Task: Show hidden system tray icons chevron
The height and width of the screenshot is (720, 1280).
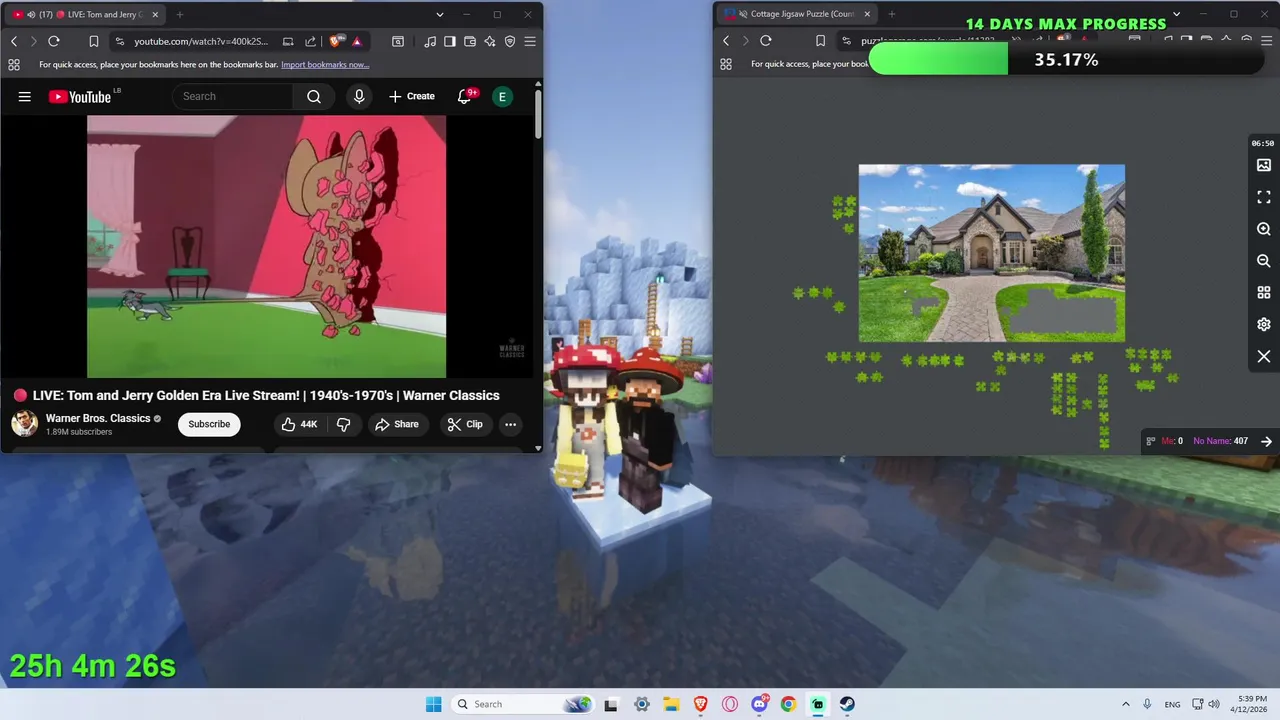Action: click(x=1125, y=704)
